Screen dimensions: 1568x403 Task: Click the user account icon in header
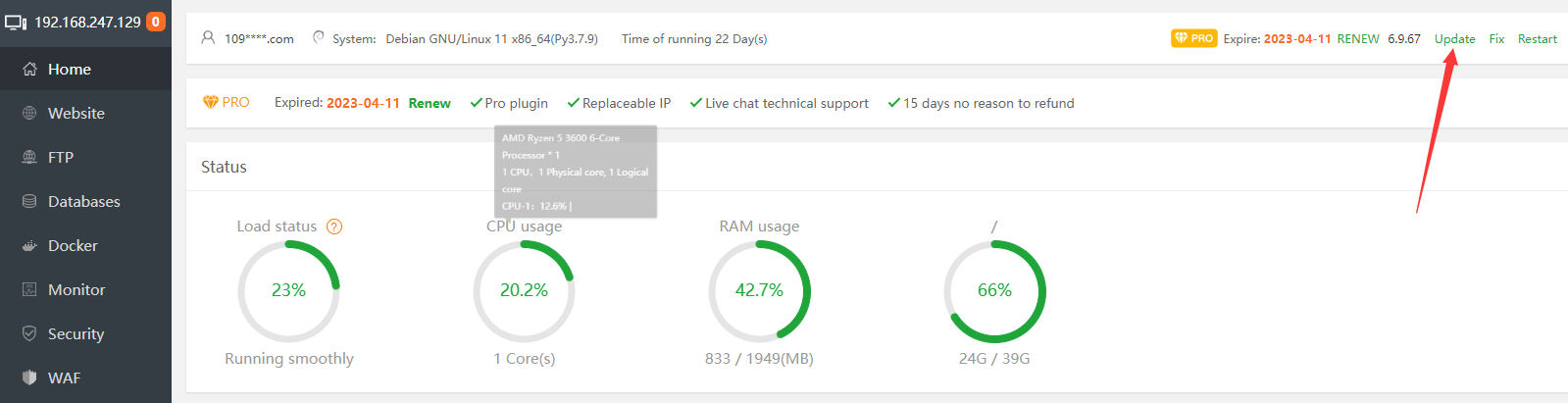pos(208,38)
